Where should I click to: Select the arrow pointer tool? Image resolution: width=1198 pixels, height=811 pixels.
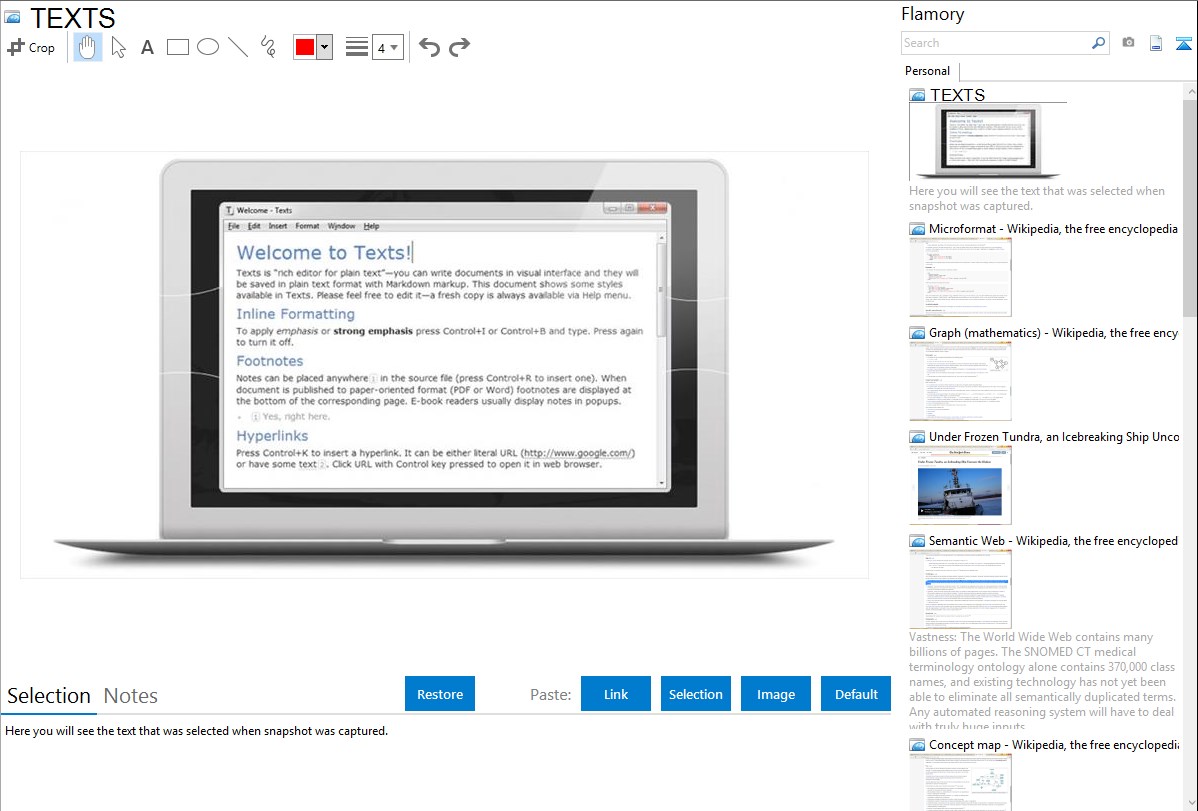coord(118,47)
